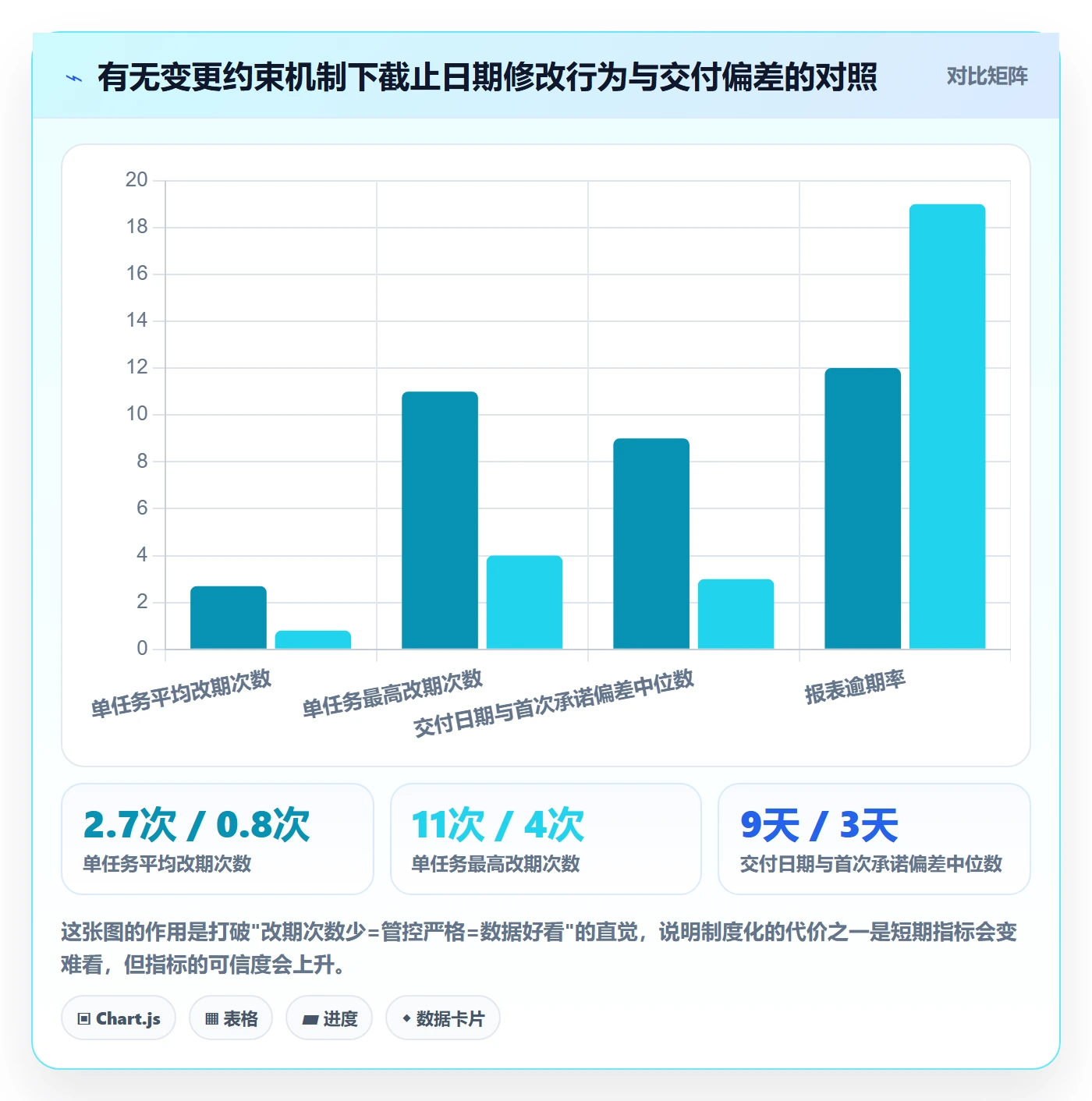Viewport: 1092px width, 1101px height.
Task: Click the dark bar for 报表逾期率
Action: coord(863,508)
